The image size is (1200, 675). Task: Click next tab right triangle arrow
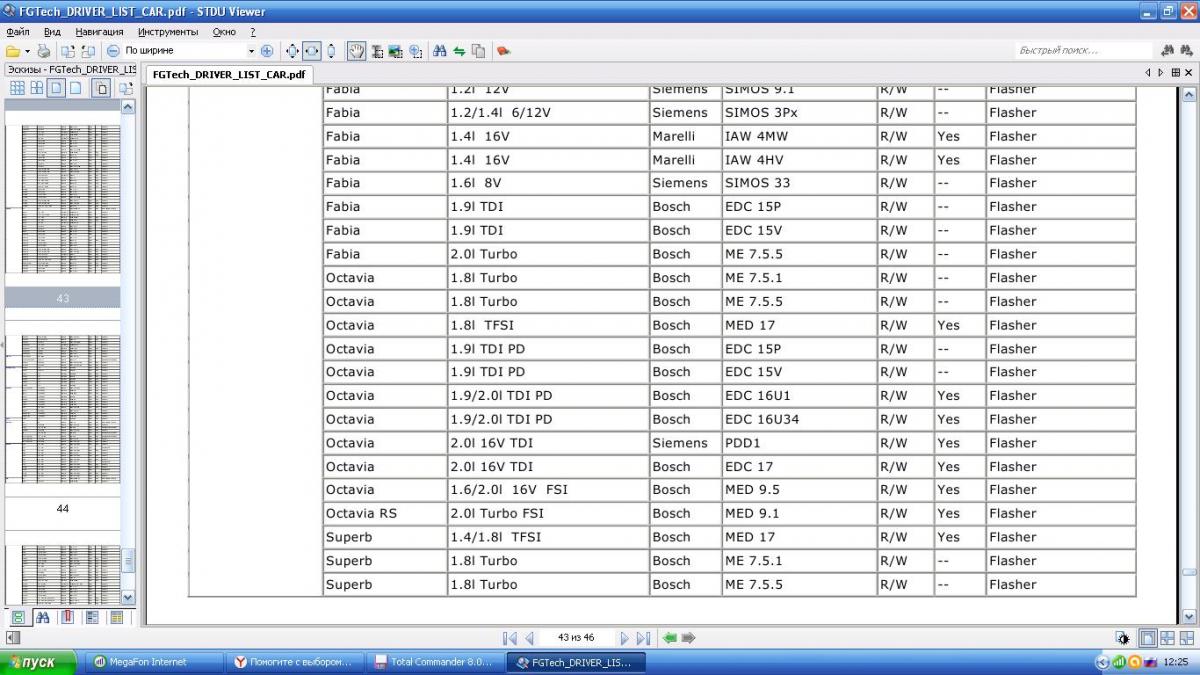click(1161, 72)
